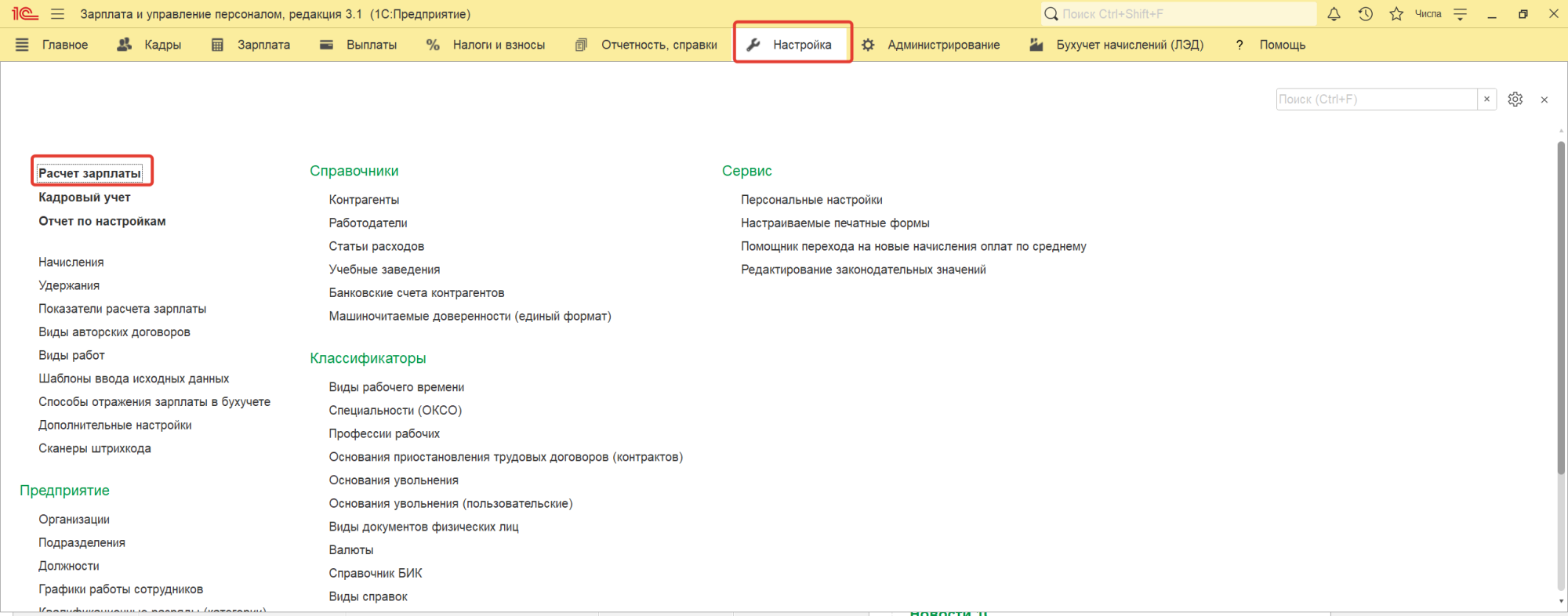Clear the panel search field
This screenshot has width=1568, height=616.
[x=1486, y=100]
